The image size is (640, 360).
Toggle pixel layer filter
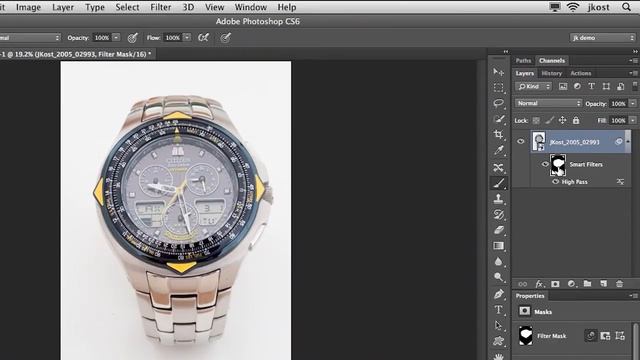[563, 86]
